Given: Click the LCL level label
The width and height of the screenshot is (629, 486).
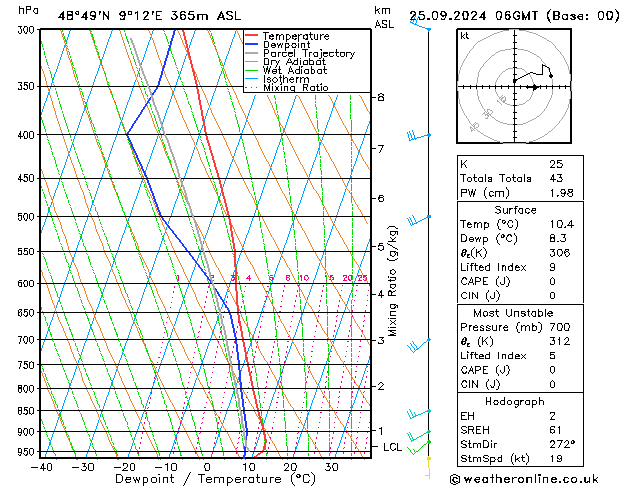Looking at the screenshot, I should pyautogui.click(x=392, y=447).
